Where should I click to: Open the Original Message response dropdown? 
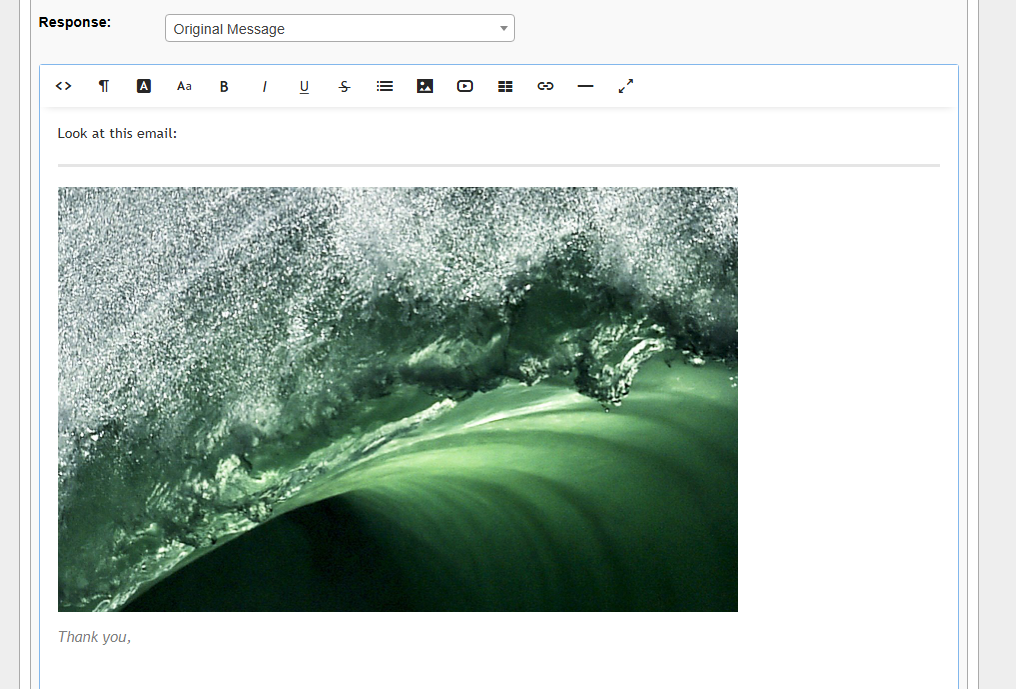(339, 29)
